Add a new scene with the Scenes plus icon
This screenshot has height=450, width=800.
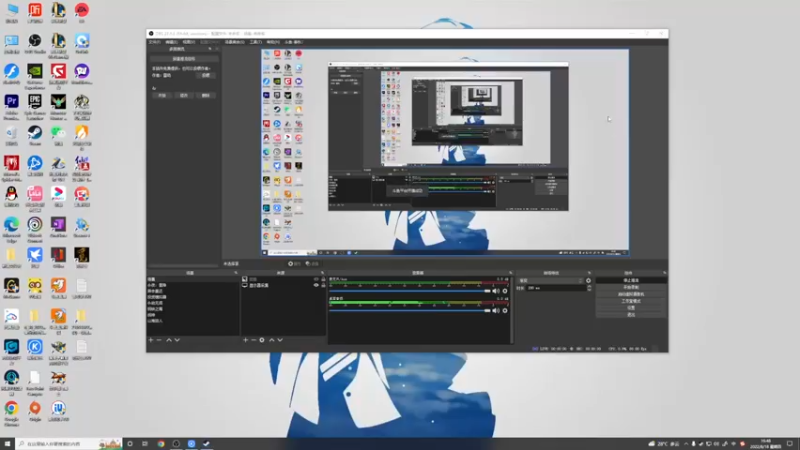[x=151, y=340]
